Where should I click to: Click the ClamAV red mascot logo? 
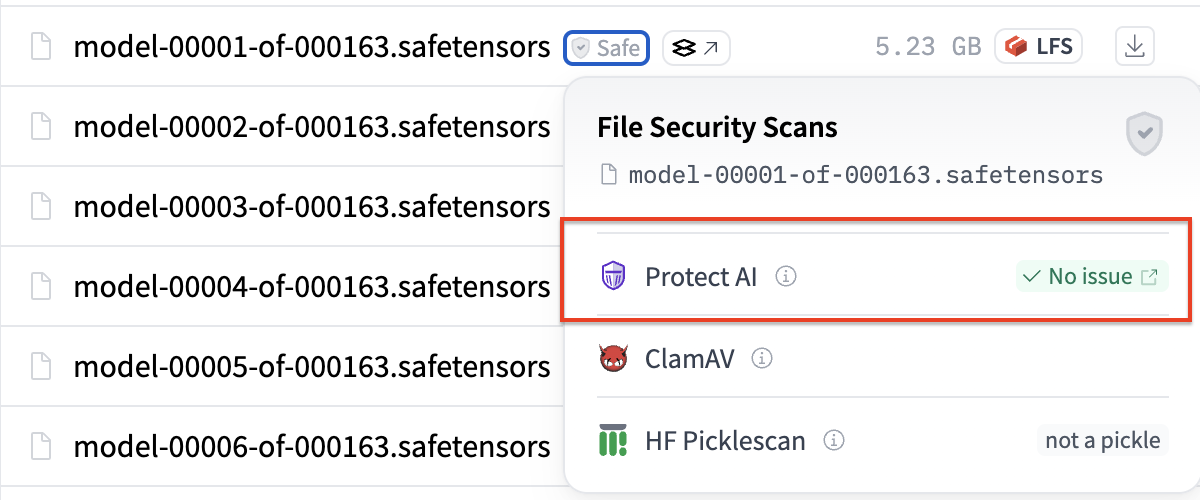[613, 358]
